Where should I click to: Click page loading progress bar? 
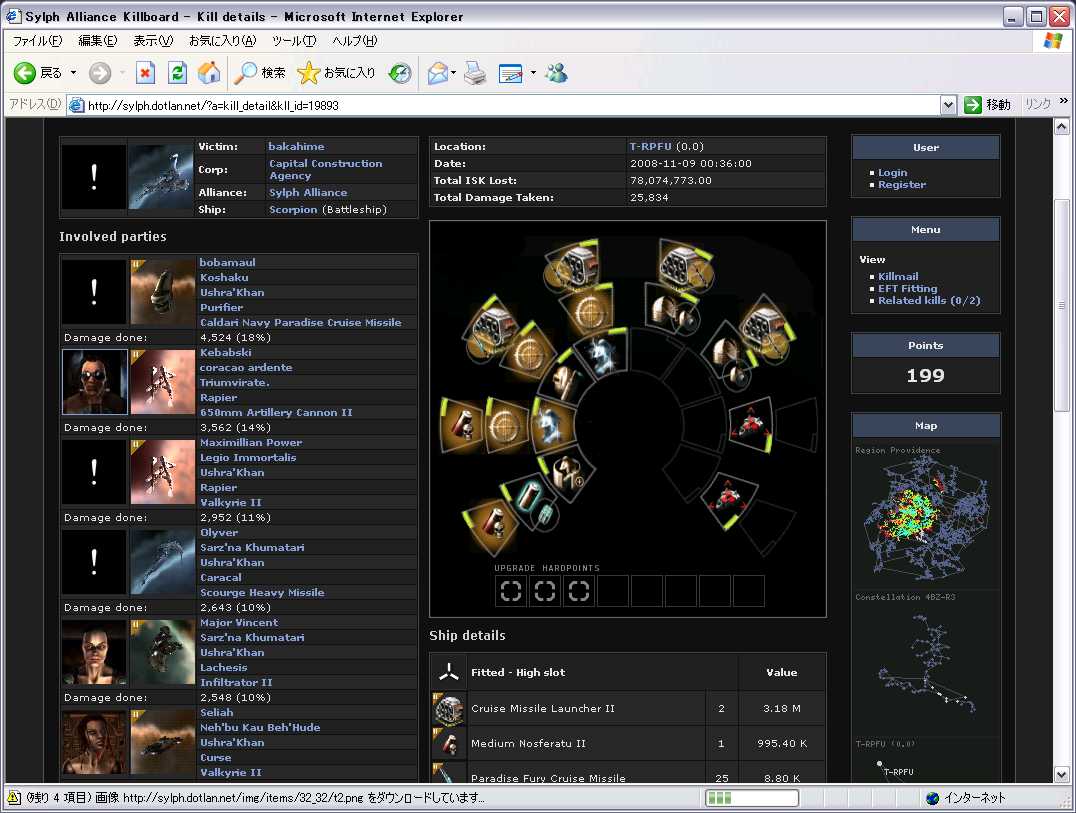tap(752, 798)
